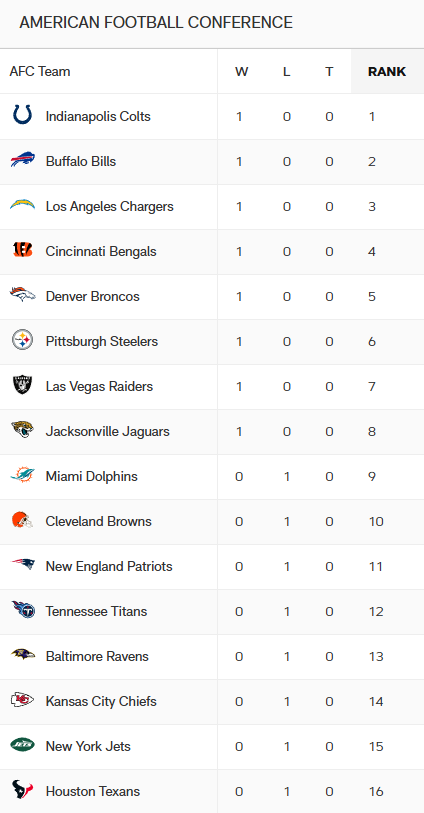Open the Tennessee Titans team link
The image size is (424, 813).
[x=96, y=611]
